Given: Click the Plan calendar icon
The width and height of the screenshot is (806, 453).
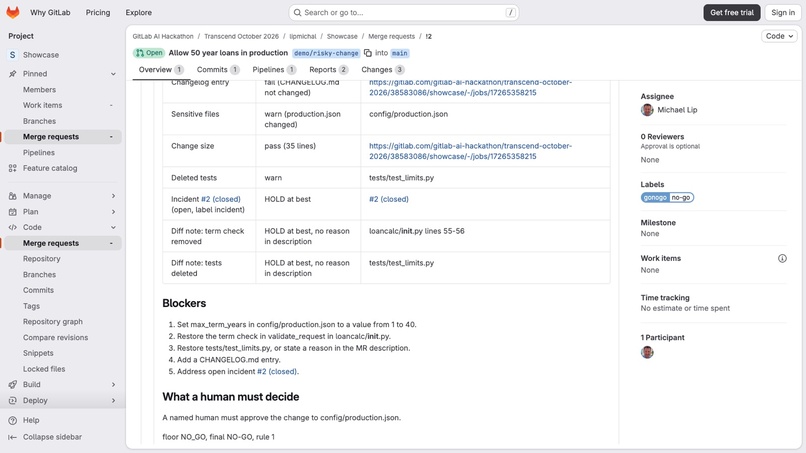Looking at the screenshot, I should (x=13, y=212).
